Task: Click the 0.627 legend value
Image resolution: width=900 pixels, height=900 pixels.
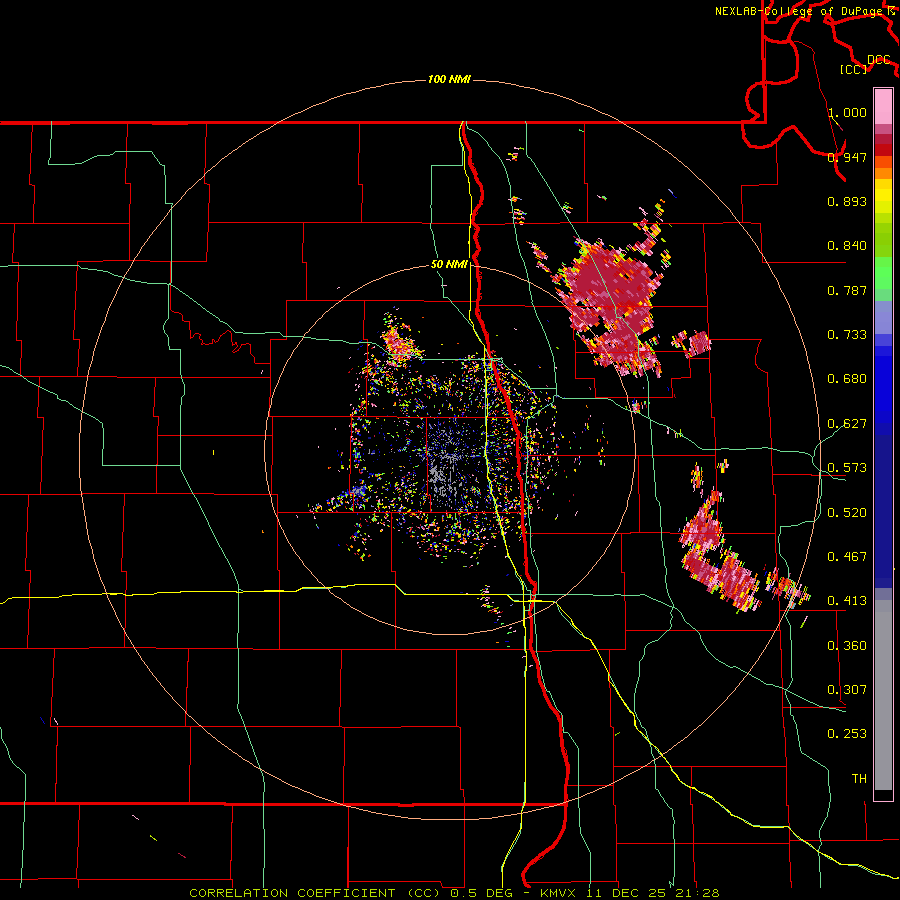Action: tap(847, 424)
